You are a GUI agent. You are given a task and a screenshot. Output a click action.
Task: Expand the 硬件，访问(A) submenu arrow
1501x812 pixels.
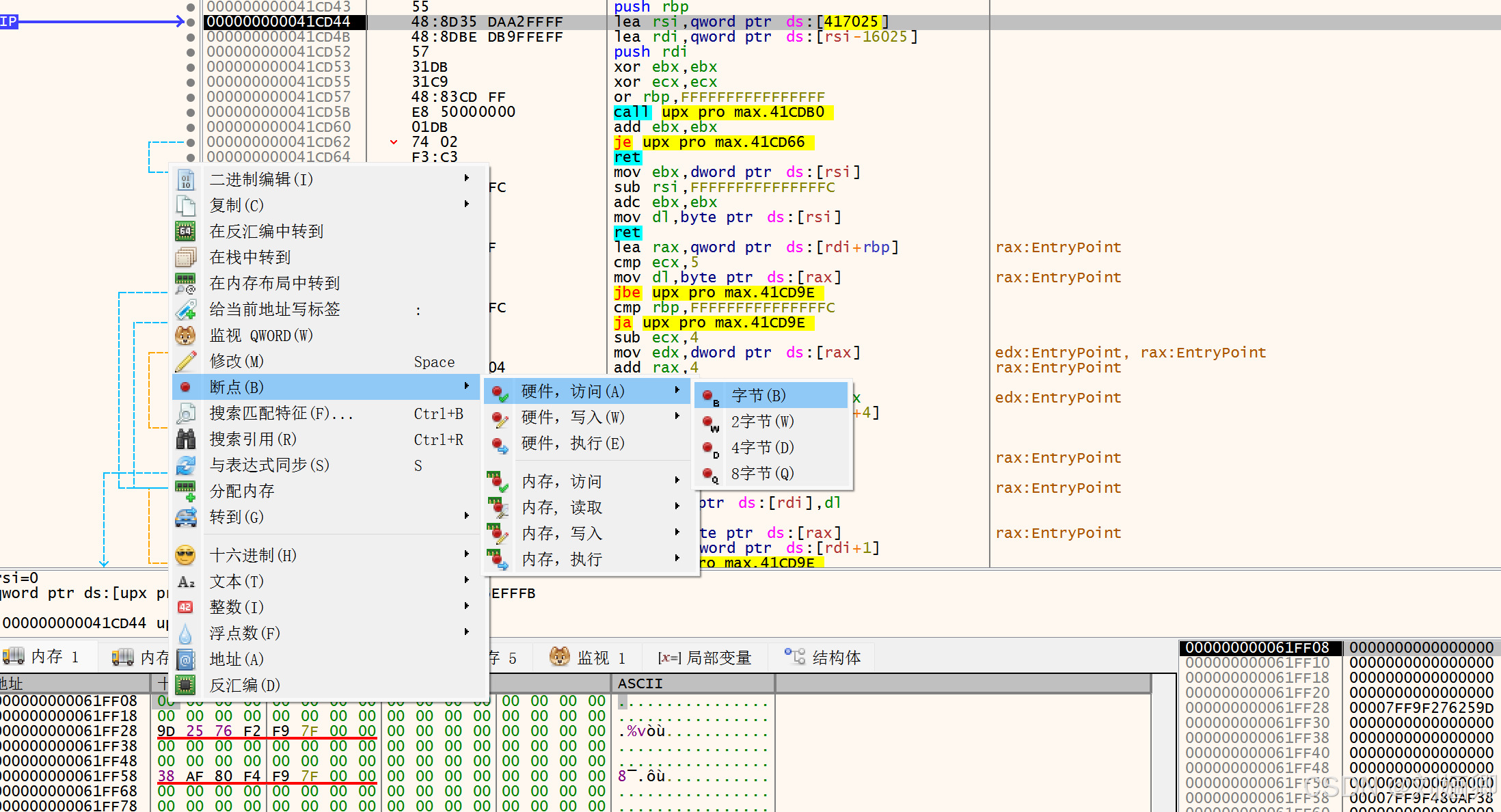click(677, 390)
